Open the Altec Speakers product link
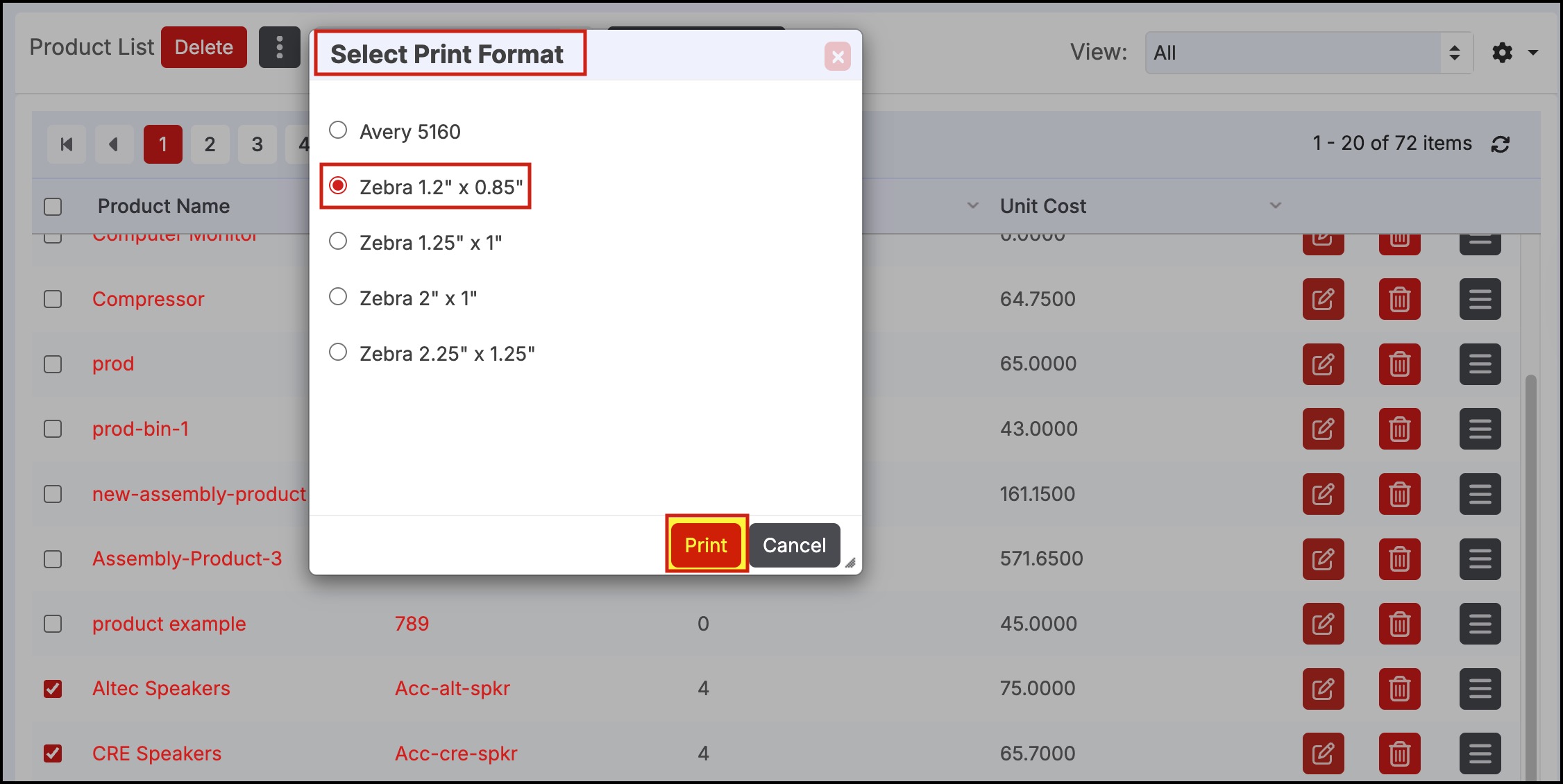Viewport: 1563px width, 784px height. point(161,688)
